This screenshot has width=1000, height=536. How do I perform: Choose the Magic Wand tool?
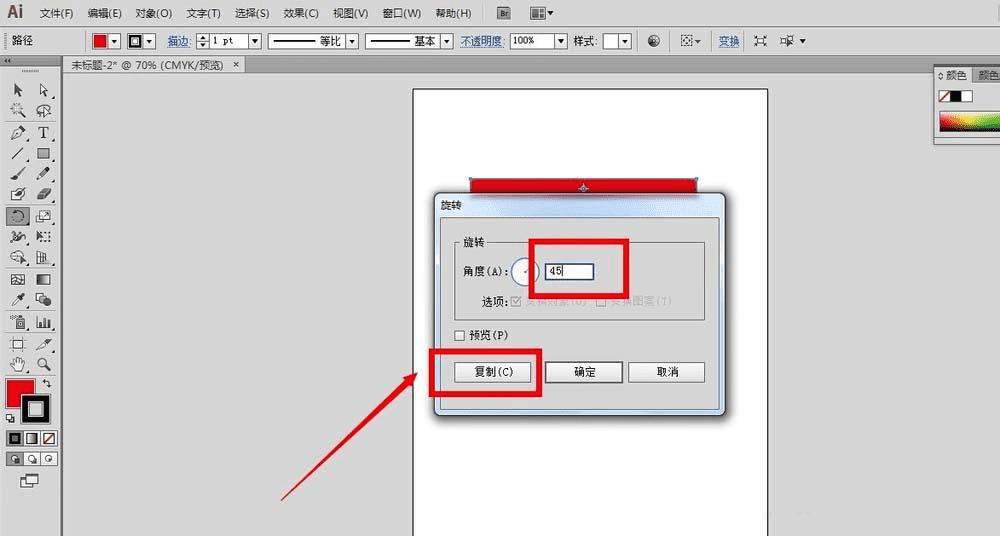(18, 111)
